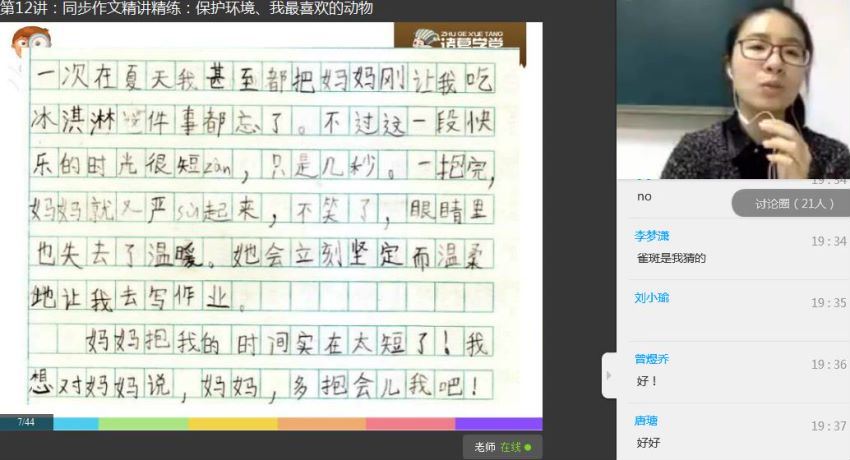Click the timestamp 19:35 in chat
The width and height of the screenshot is (850, 460).
click(x=828, y=303)
